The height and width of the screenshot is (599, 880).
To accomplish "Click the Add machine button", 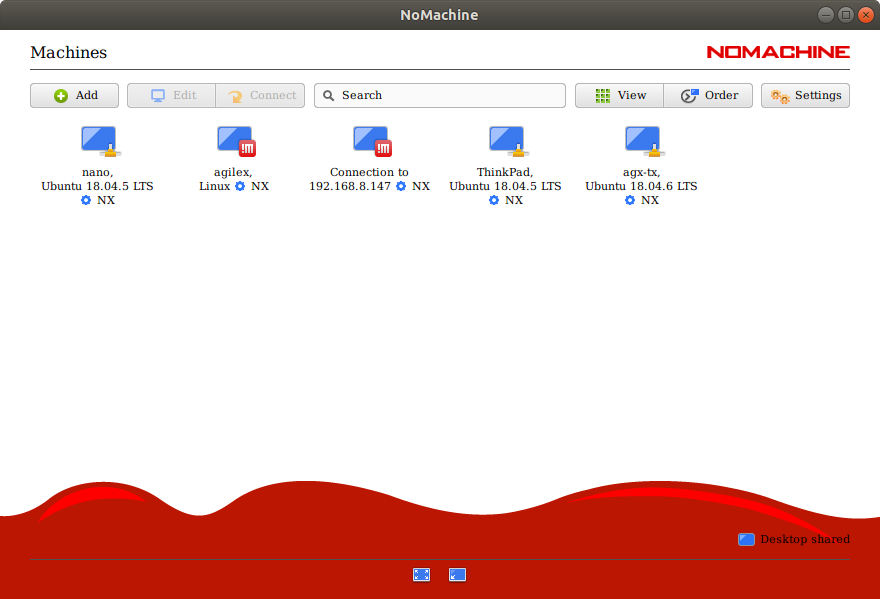I will pyautogui.click(x=74, y=95).
